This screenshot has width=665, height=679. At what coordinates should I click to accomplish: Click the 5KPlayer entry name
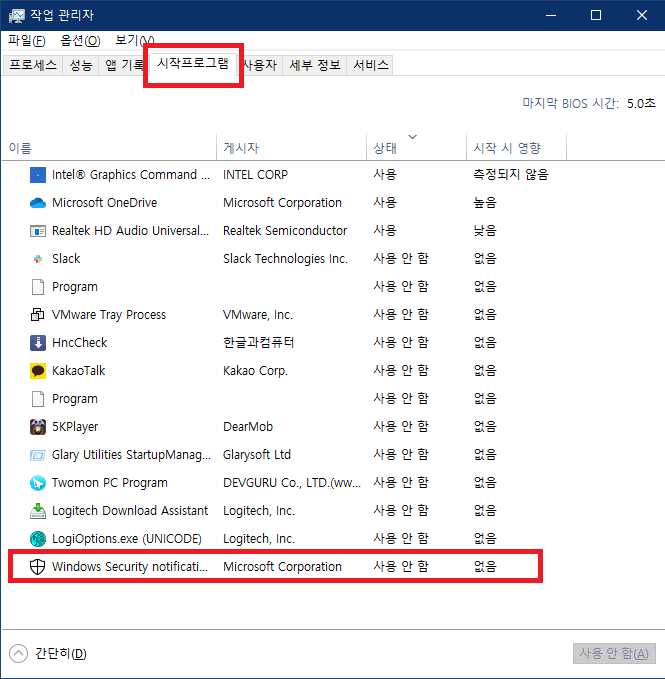point(75,427)
